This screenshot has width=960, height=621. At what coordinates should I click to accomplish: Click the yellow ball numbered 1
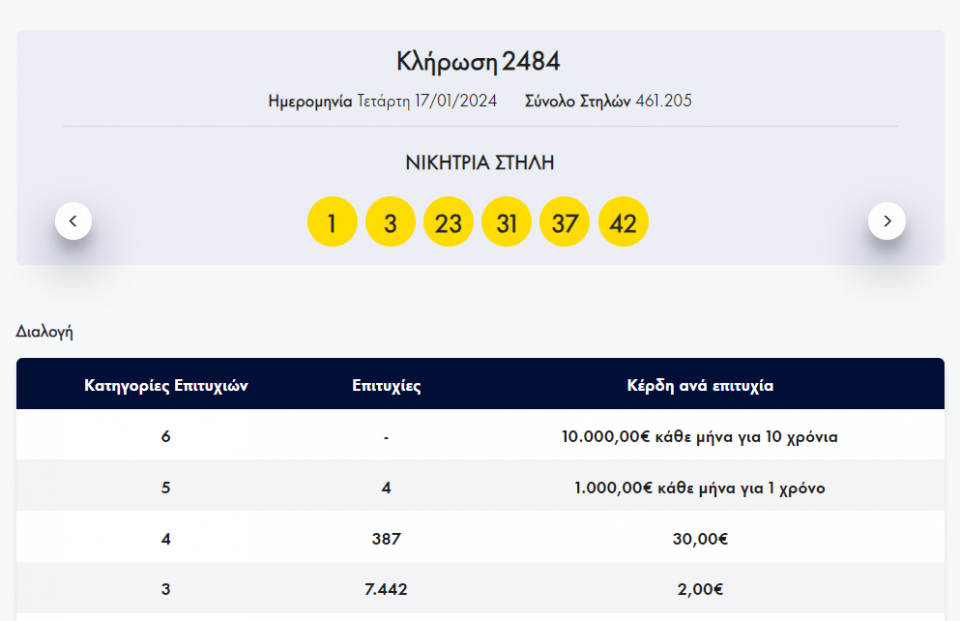332,222
